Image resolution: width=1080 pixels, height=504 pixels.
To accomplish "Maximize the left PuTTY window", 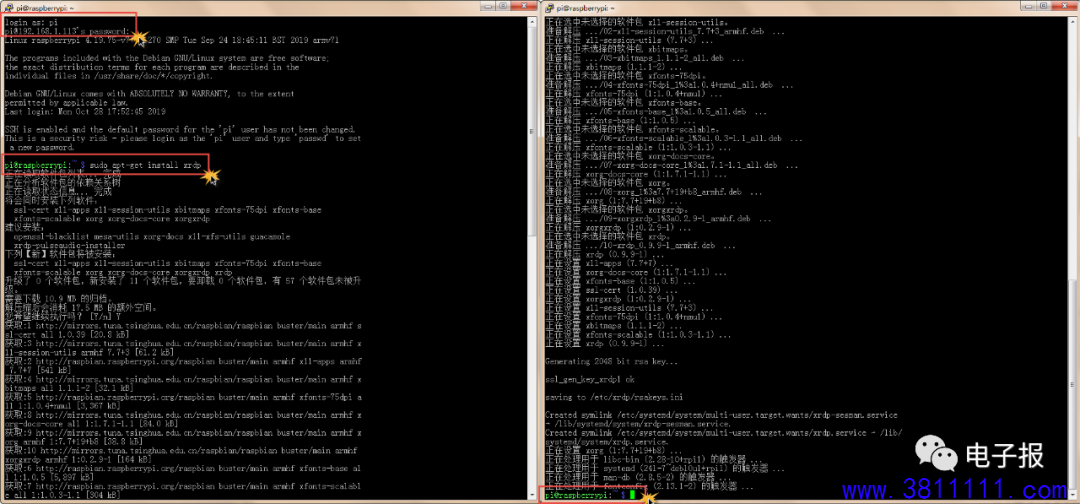I will (503, 6).
